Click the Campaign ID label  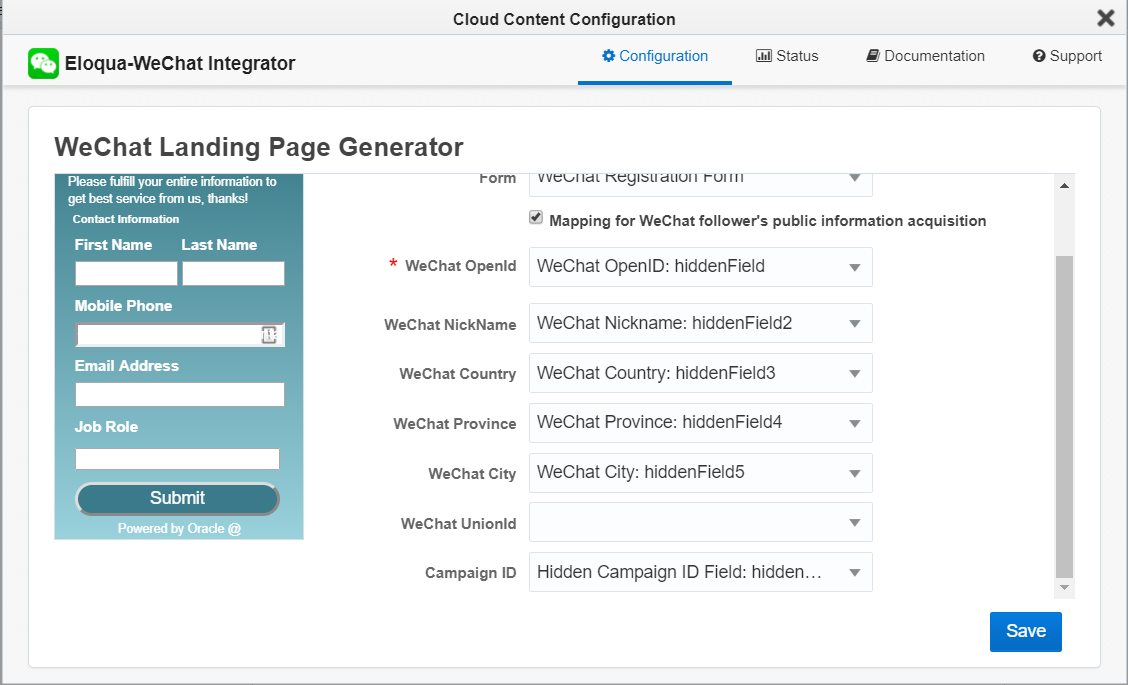(x=470, y=573)
